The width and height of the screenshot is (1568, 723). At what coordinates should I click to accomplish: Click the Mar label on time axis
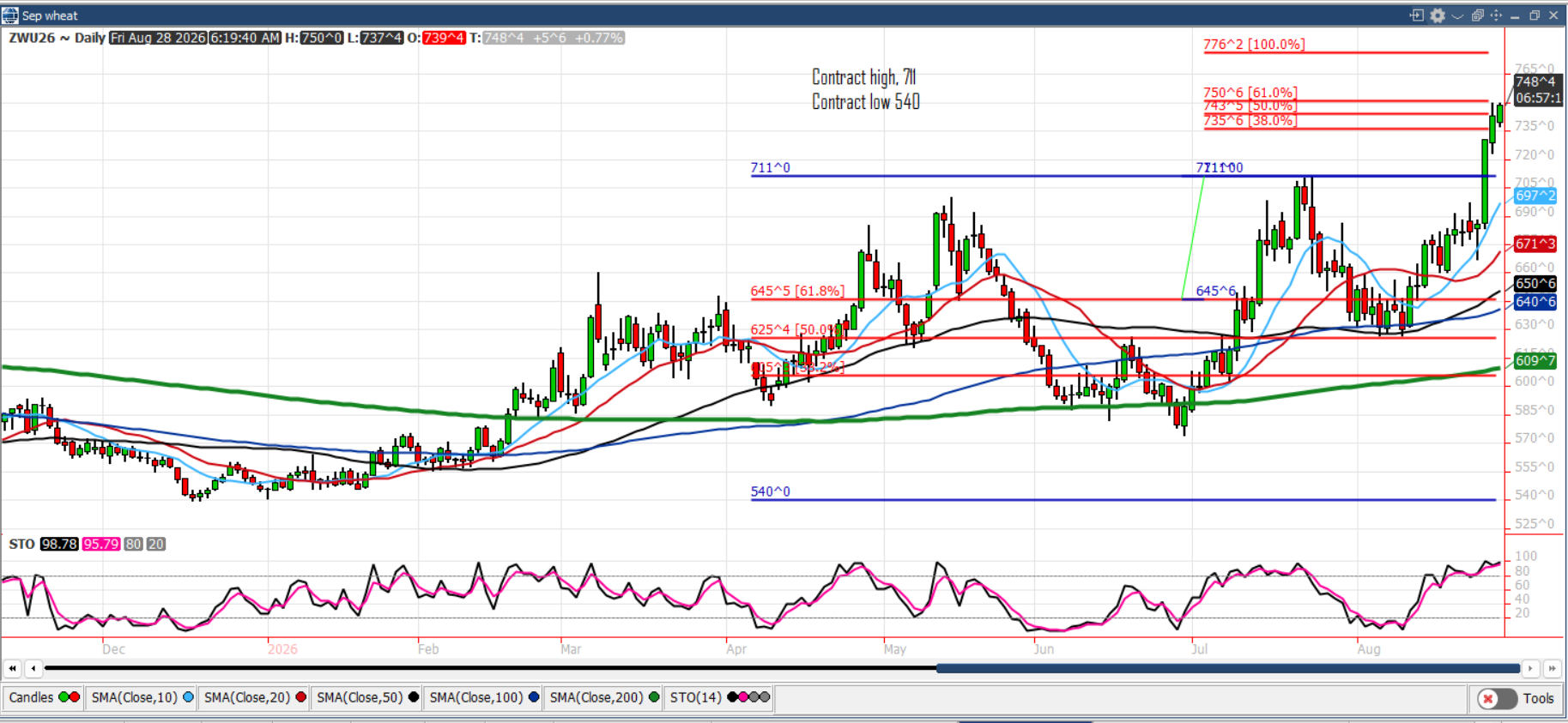tap(571, 649)
